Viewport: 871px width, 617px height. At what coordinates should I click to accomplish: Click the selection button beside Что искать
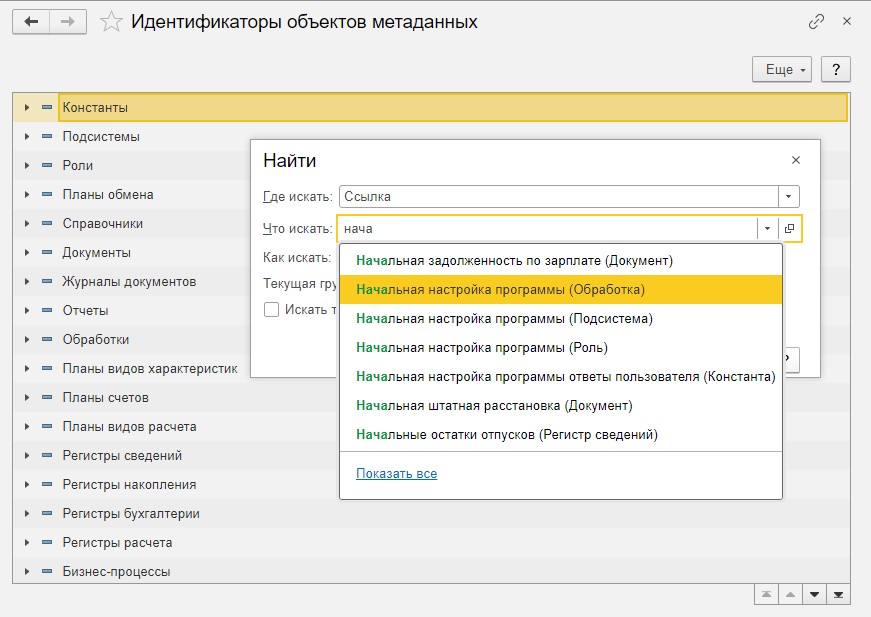(789, 228)
